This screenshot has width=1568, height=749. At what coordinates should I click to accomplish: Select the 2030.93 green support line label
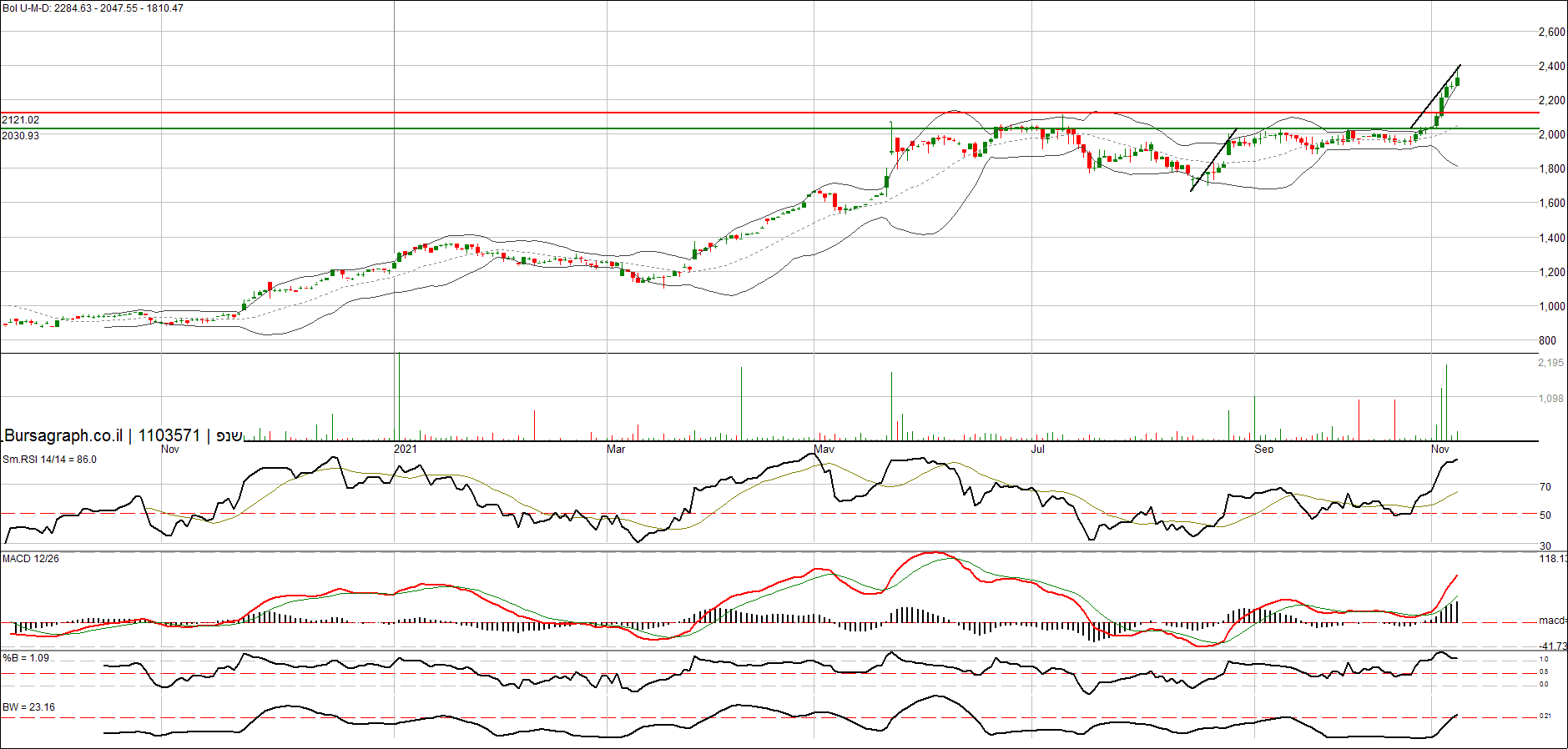point(21,135)
